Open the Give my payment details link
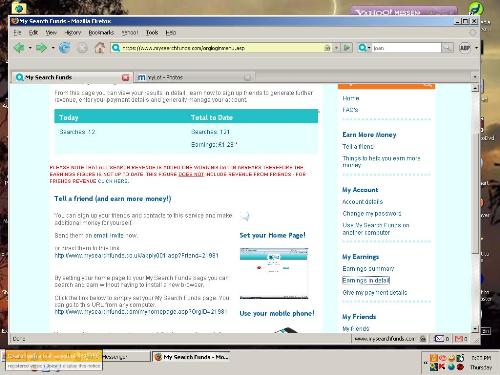The height and width of the screenshot is (375, 500). [x=375, y=292]
